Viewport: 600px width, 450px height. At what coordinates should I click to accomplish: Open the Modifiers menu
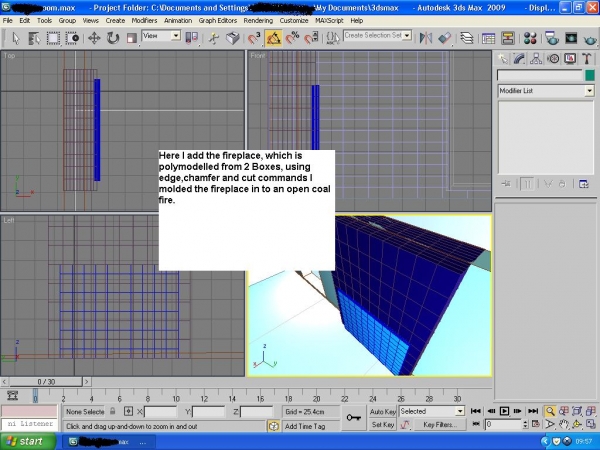coord(144,21)
